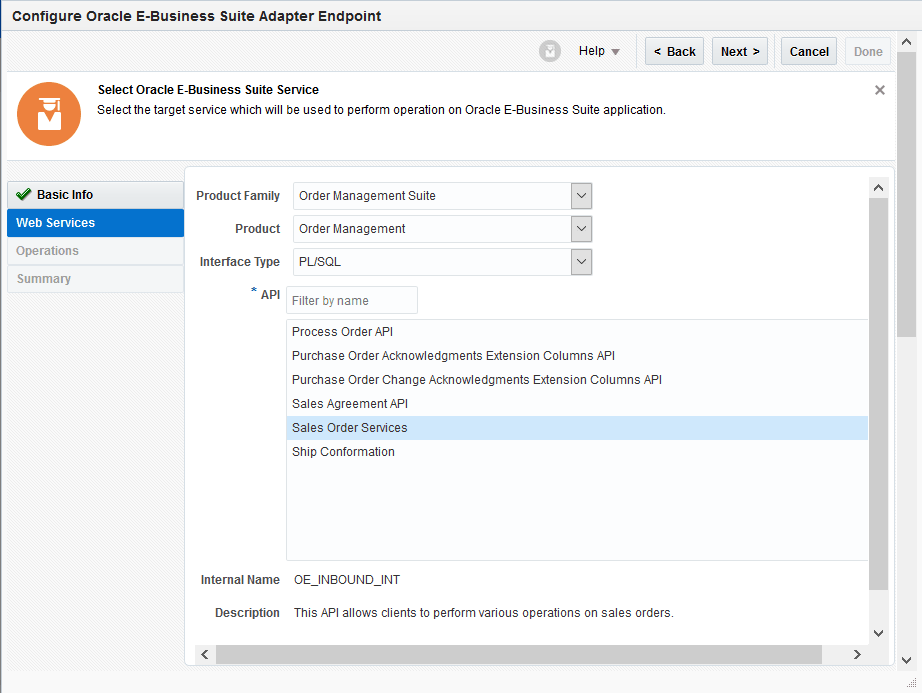Image resolution: width=922 pixels, height=693 pixels.
Task: Click the disabled Done button
Action: 868,52
